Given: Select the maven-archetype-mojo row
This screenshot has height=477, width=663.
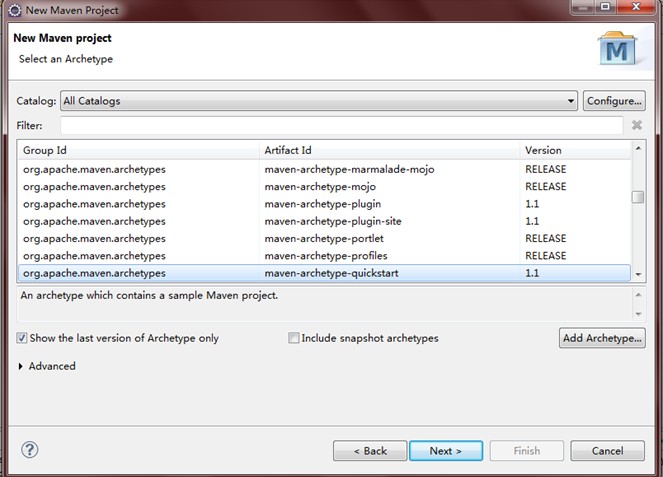Looking at the screenshot, I should pos(324,186).
